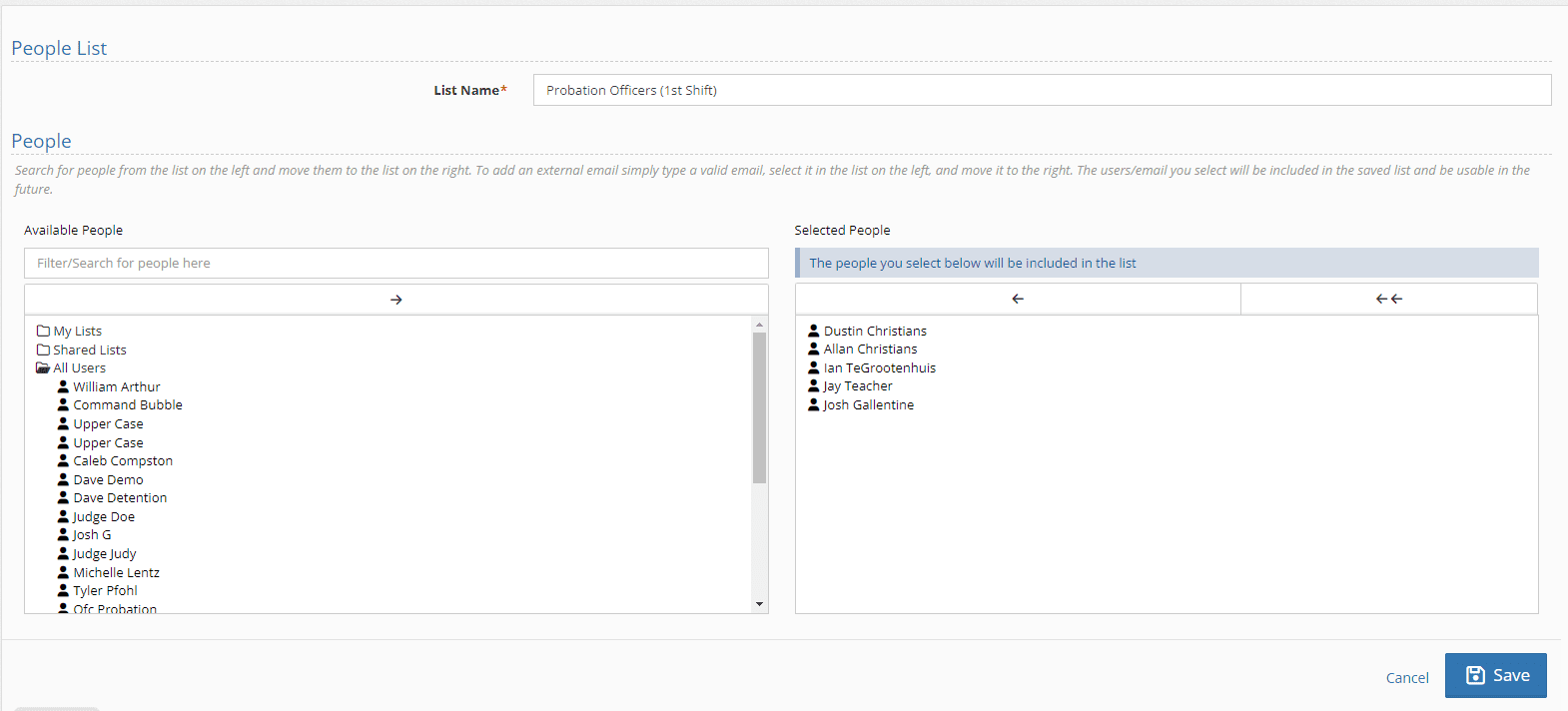The width and height of the screenshot is (1568, 711).
Task: Expand the My Lists tree node
Action: [77, 331]
